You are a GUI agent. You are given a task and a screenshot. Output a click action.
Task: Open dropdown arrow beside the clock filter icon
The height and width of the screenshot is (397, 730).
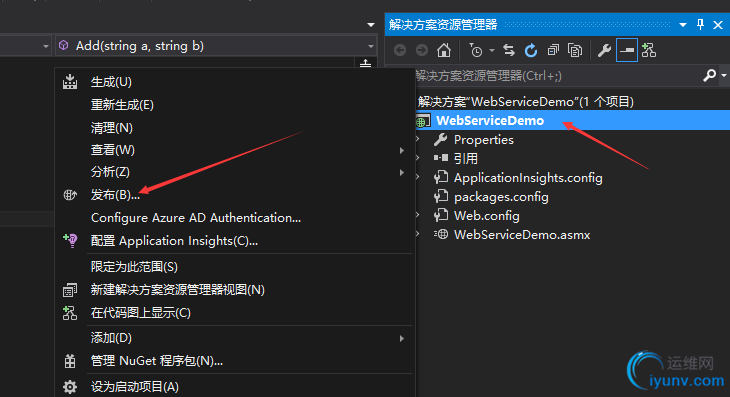492,50
